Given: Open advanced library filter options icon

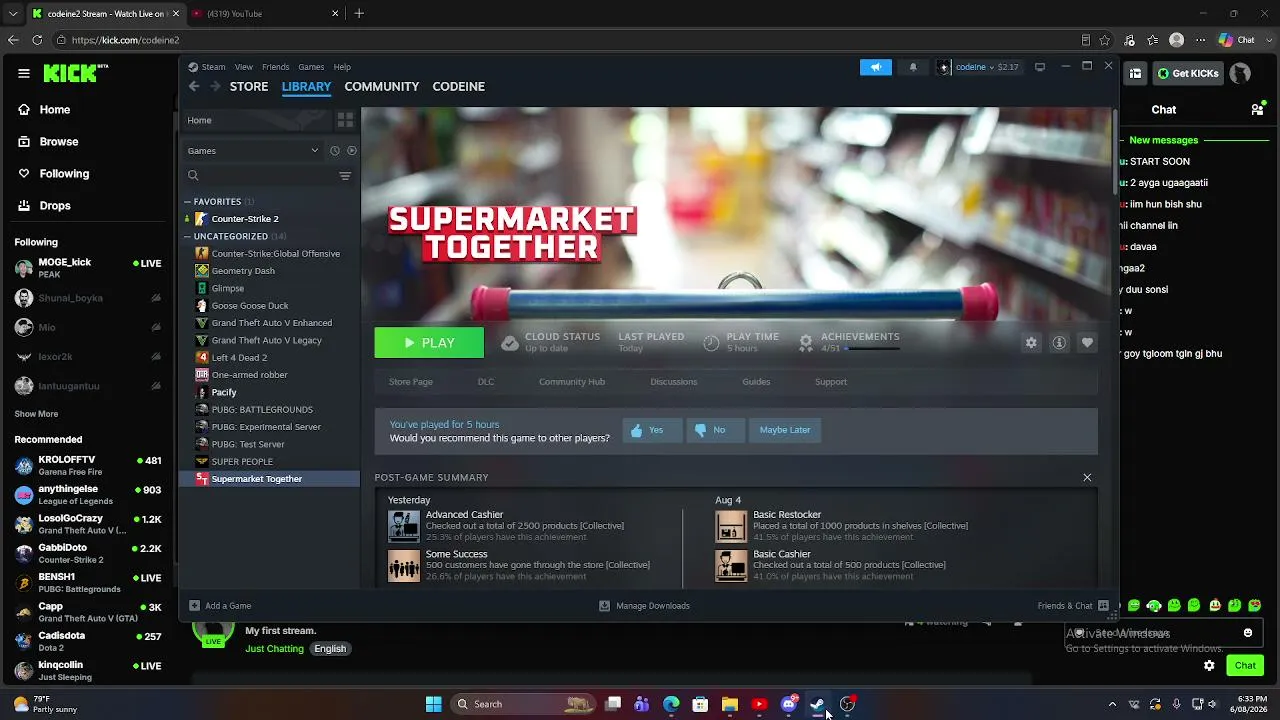Looking at the screenshot, I should coord(345,176).
